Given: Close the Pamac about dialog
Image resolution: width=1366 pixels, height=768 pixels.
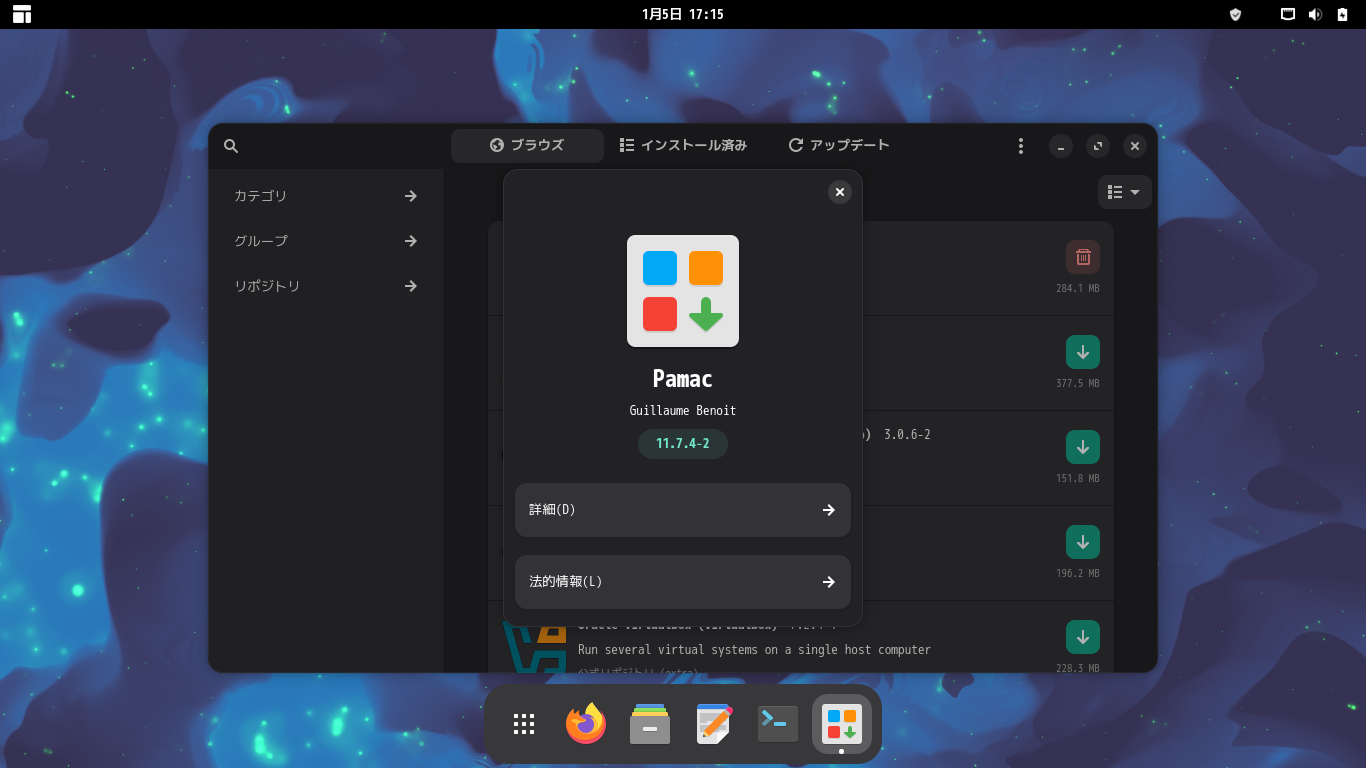Looking at the screenshot, I should (x=840, y=192).
